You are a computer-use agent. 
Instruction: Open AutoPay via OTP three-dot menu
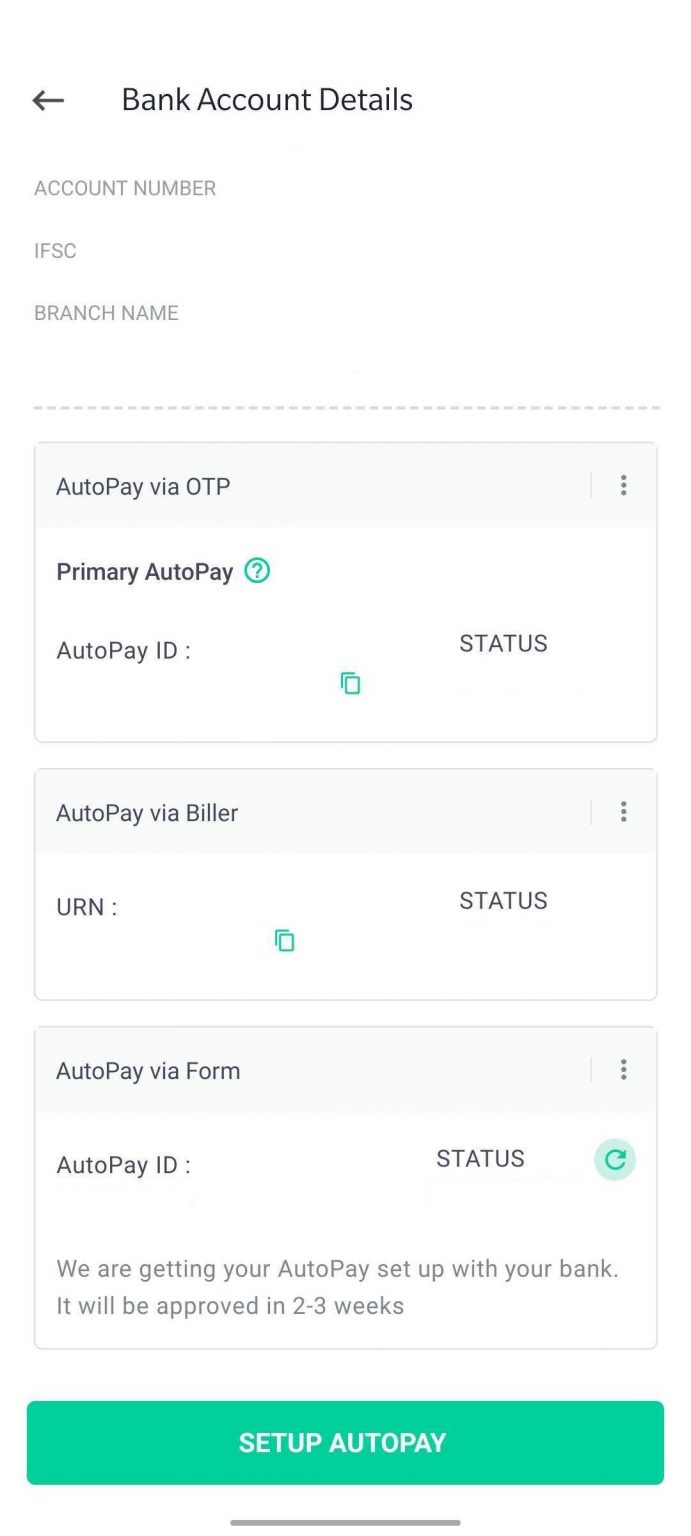point(623,486)
